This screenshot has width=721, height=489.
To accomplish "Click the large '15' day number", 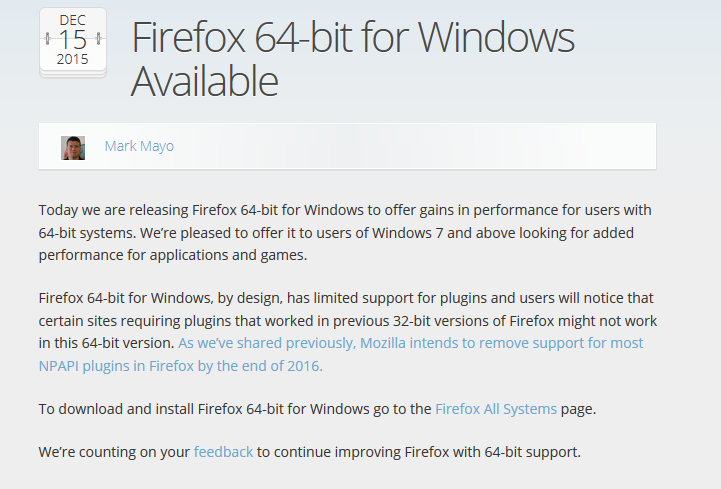I will (x=73, y=40).
